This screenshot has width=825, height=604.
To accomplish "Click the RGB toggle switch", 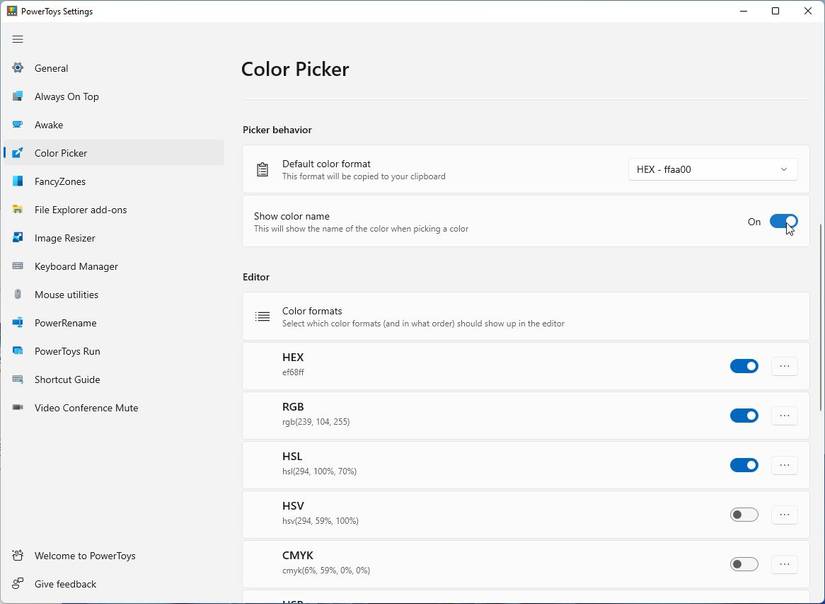I will pos(744,415).
